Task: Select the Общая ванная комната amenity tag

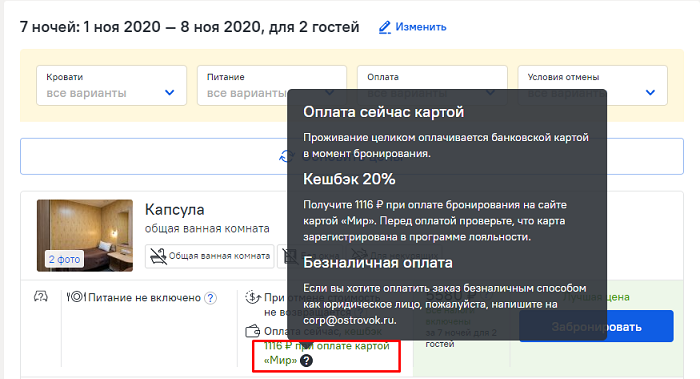Action: (209, 256)
